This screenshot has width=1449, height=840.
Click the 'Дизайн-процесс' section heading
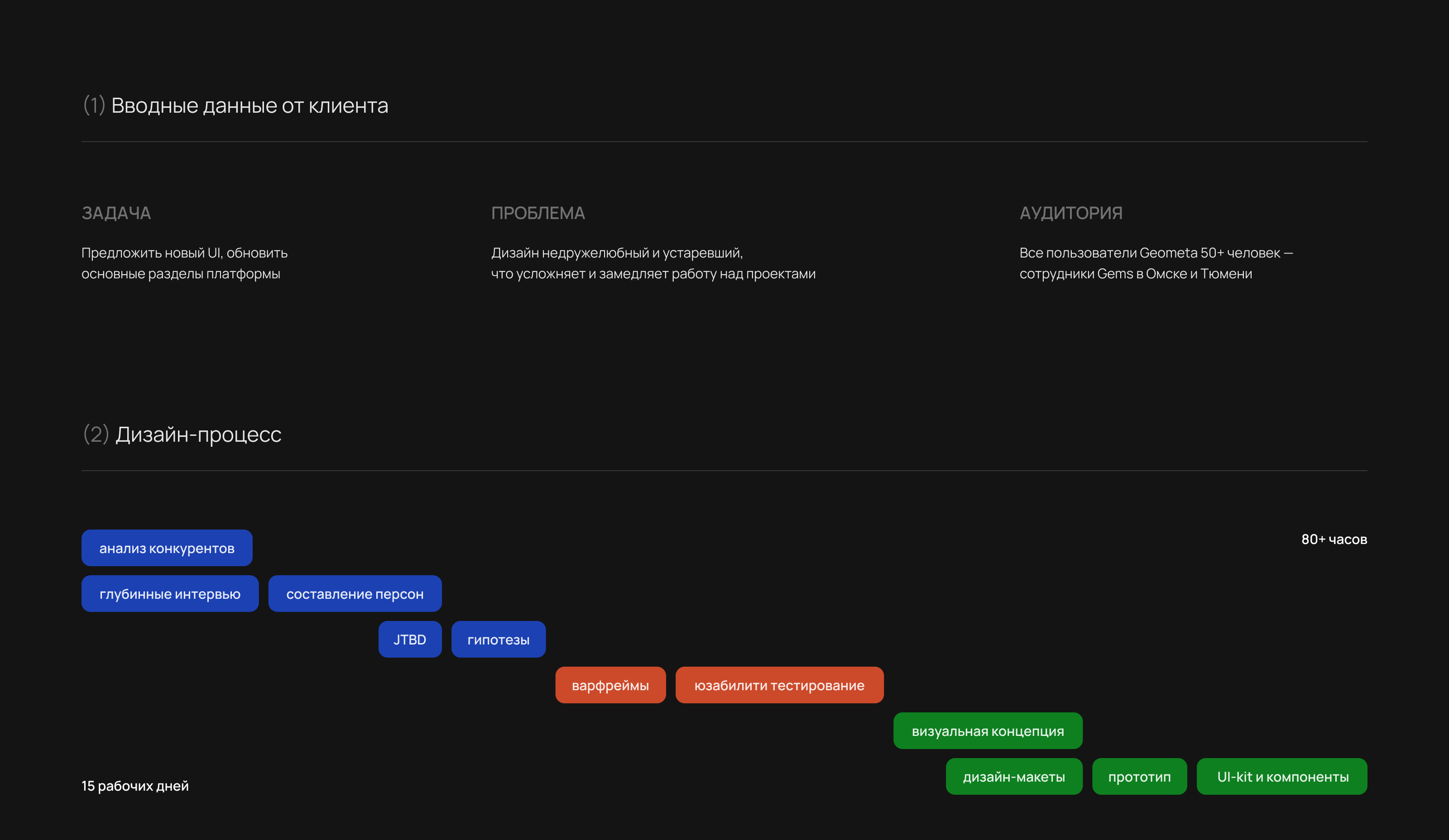[x=198, y=434]
